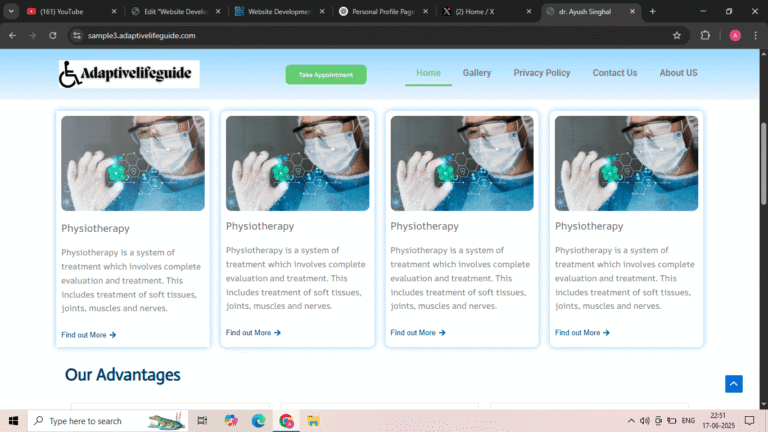
Task: Click Find out More in first card
Action: [88, 335]
